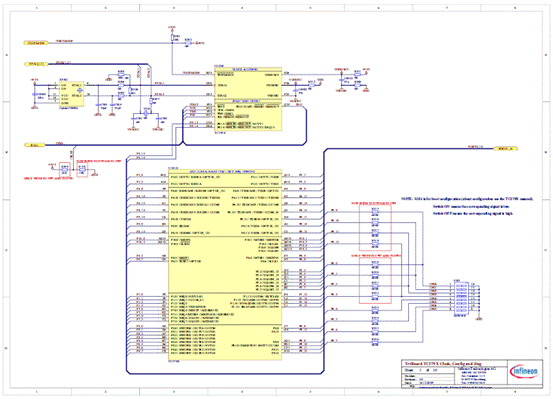
Task: Click the thick blue PORTS bus line
Action: 409,149
